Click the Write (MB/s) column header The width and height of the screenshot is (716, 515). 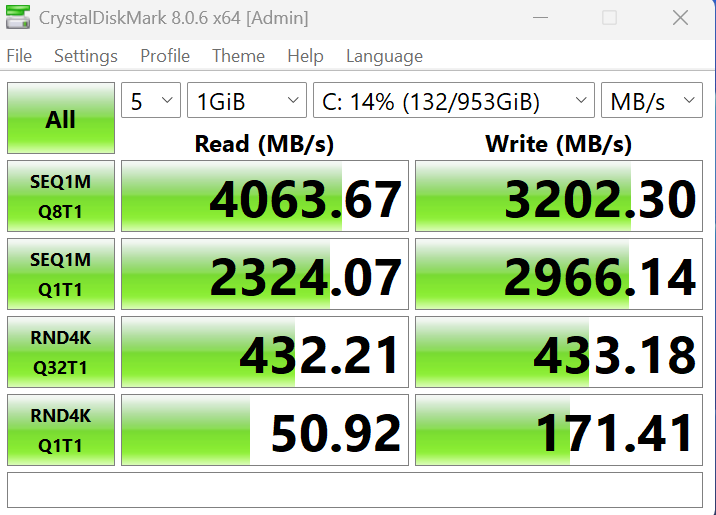click(x=558, y=144)
